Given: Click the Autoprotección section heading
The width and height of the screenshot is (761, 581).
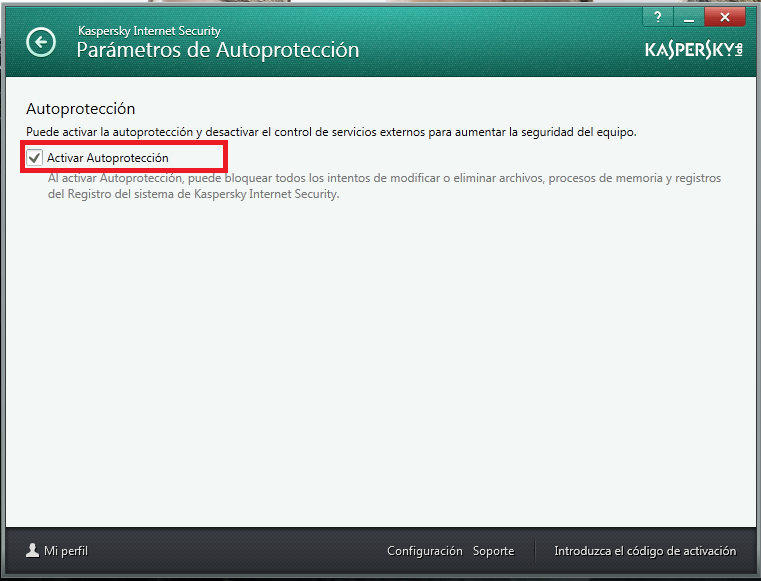Looking at the screenshot, I should tap(81, 109).
